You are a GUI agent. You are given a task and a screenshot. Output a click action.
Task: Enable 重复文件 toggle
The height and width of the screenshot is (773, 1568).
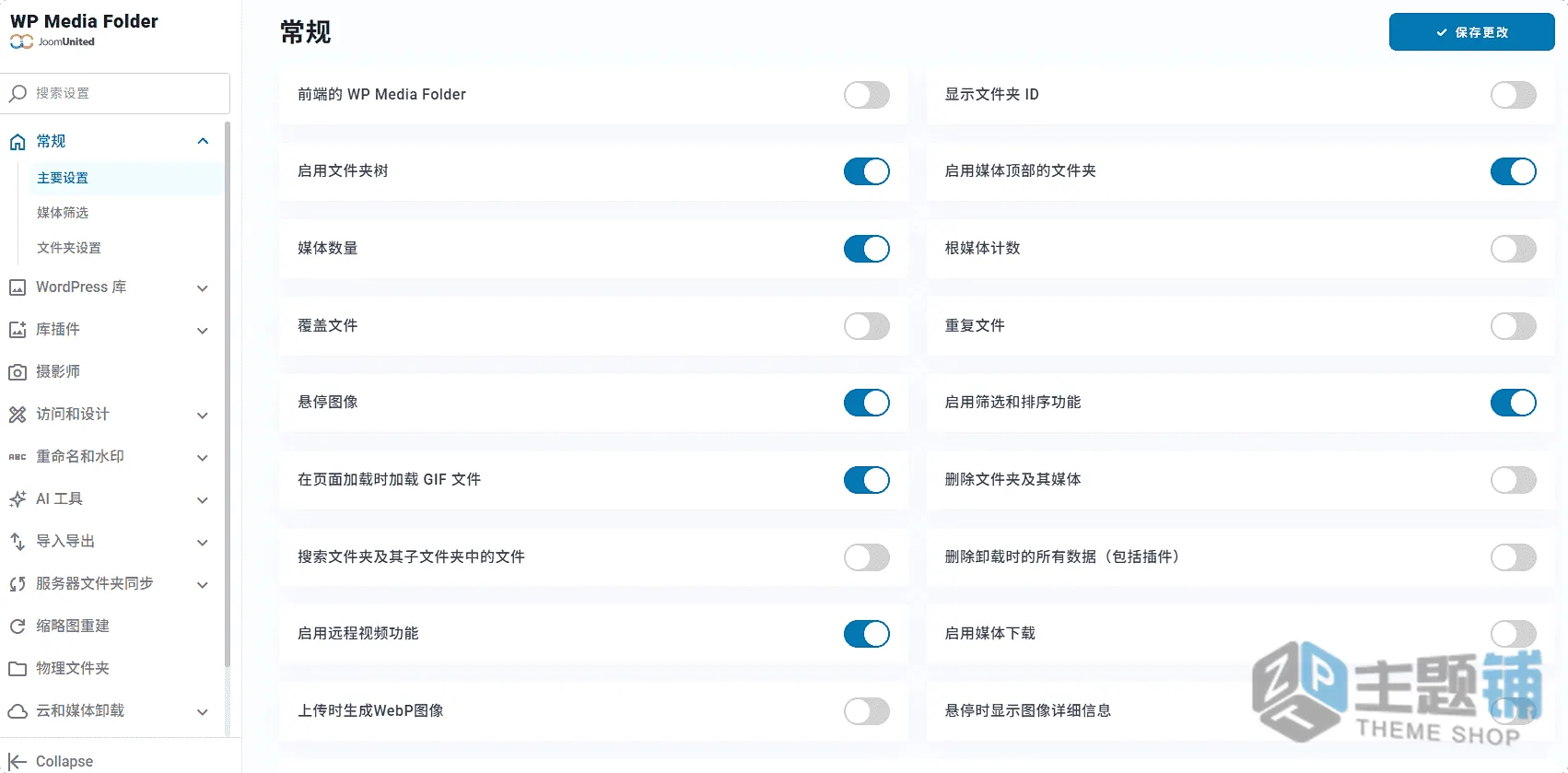coord(1514,326)
